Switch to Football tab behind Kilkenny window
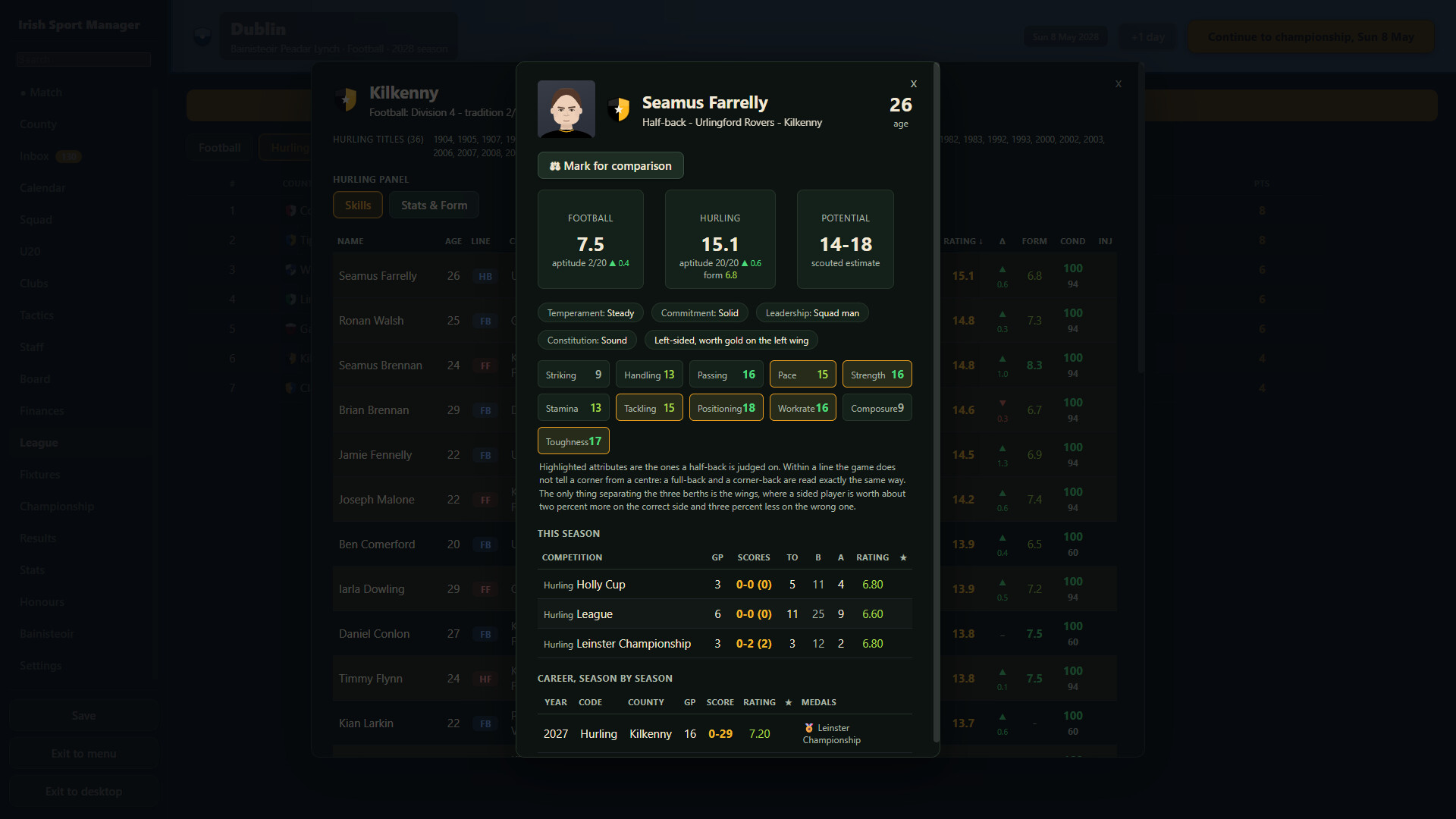The image size is (1456, 819). [219, 148]
